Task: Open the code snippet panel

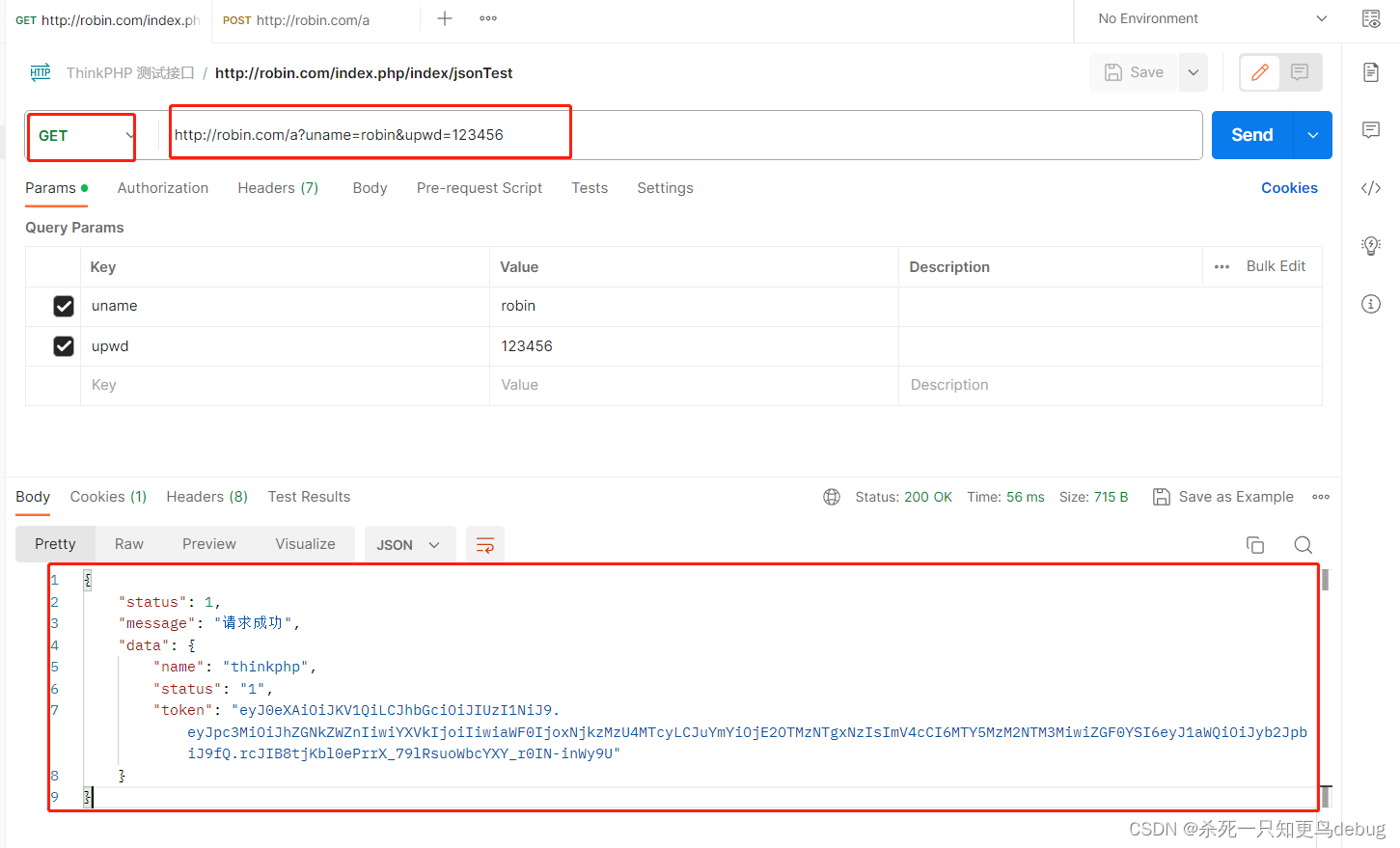Action: point(1371,188)
